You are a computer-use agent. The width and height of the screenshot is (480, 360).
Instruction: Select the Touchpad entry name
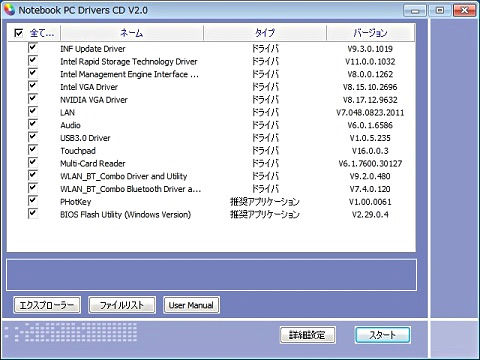pyautogui.click(x=78, y=151)
